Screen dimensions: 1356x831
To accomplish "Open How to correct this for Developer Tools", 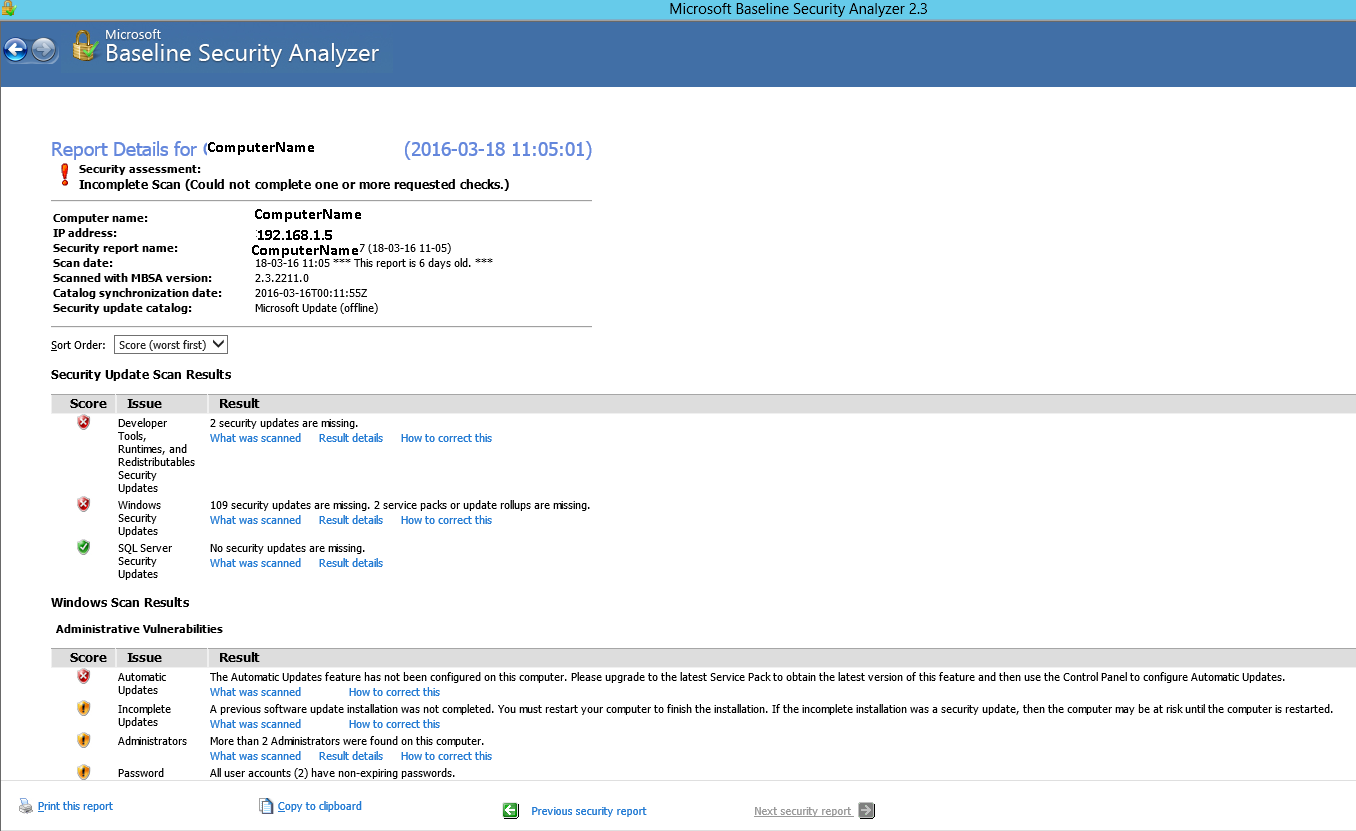I will point(446,438).
